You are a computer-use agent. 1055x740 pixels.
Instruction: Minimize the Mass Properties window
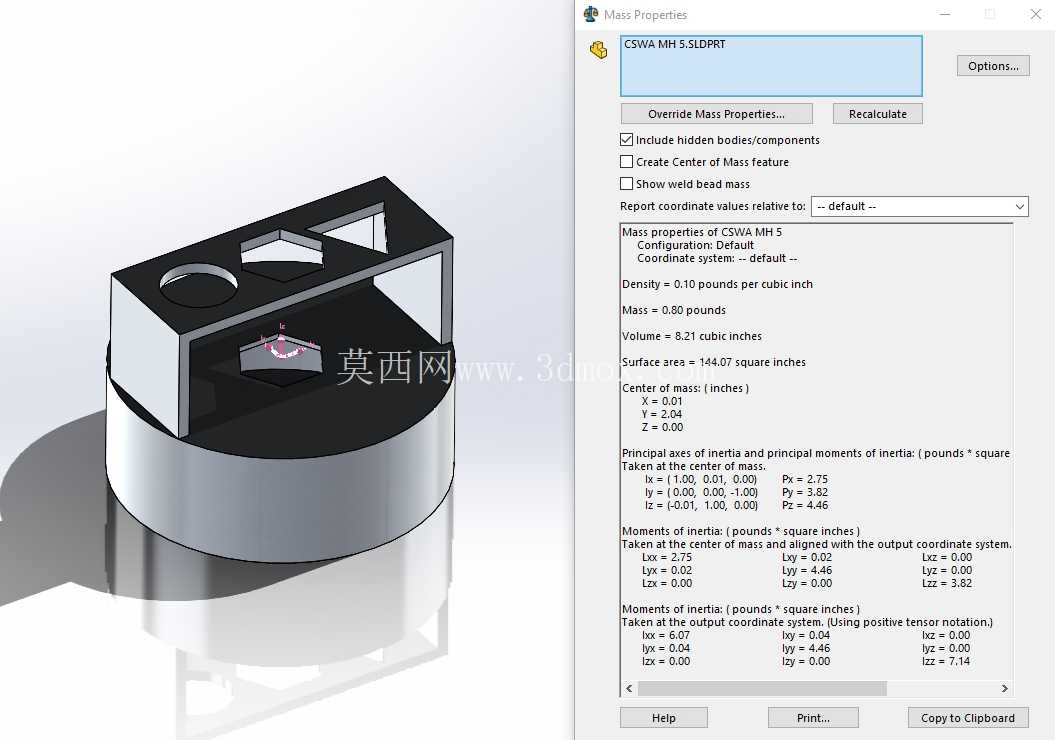click(x=945, y=14)
